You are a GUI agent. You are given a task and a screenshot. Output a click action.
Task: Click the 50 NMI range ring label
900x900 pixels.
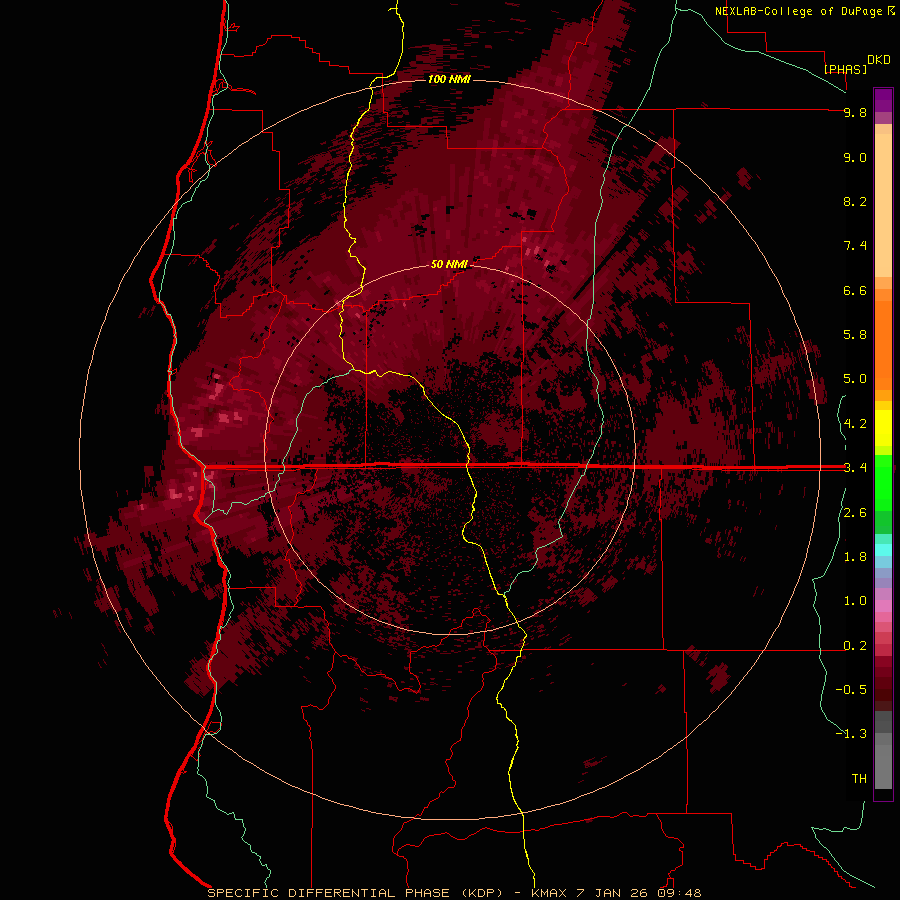449,264
